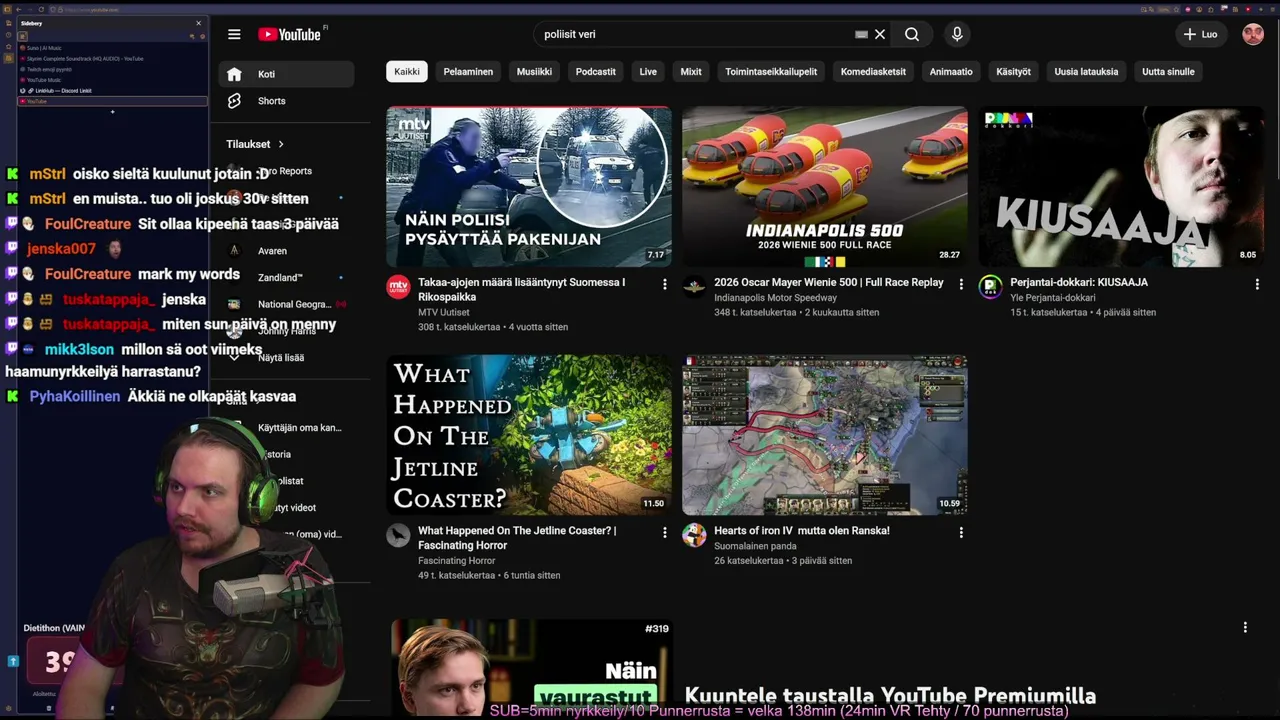Screen dimensions: 1280x720
Task: Select the Animaatio filter chip
Action: 951,72
